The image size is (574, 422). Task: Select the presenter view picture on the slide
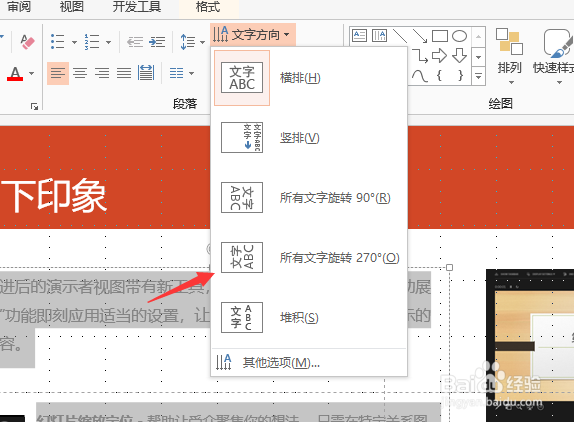click(x=530, y=346)
